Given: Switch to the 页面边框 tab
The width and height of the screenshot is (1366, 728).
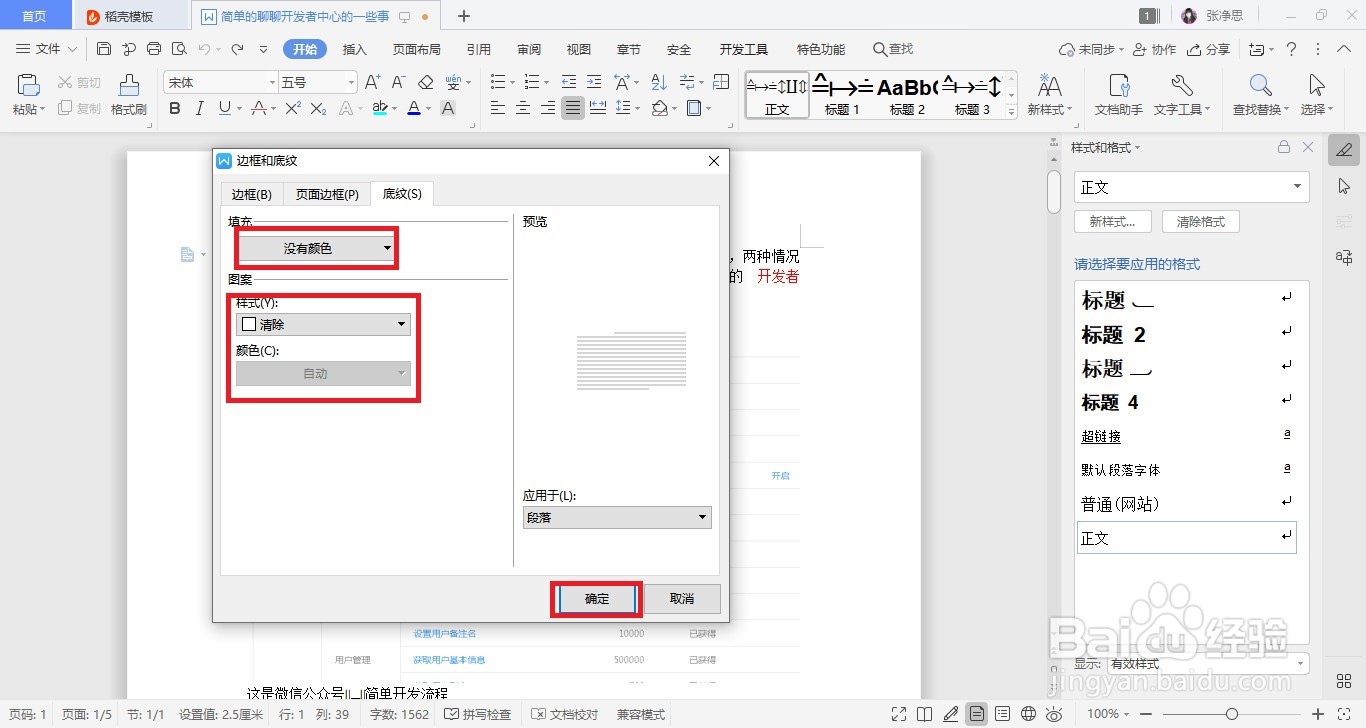Looking at the screenshot, I should coord(326,194).
